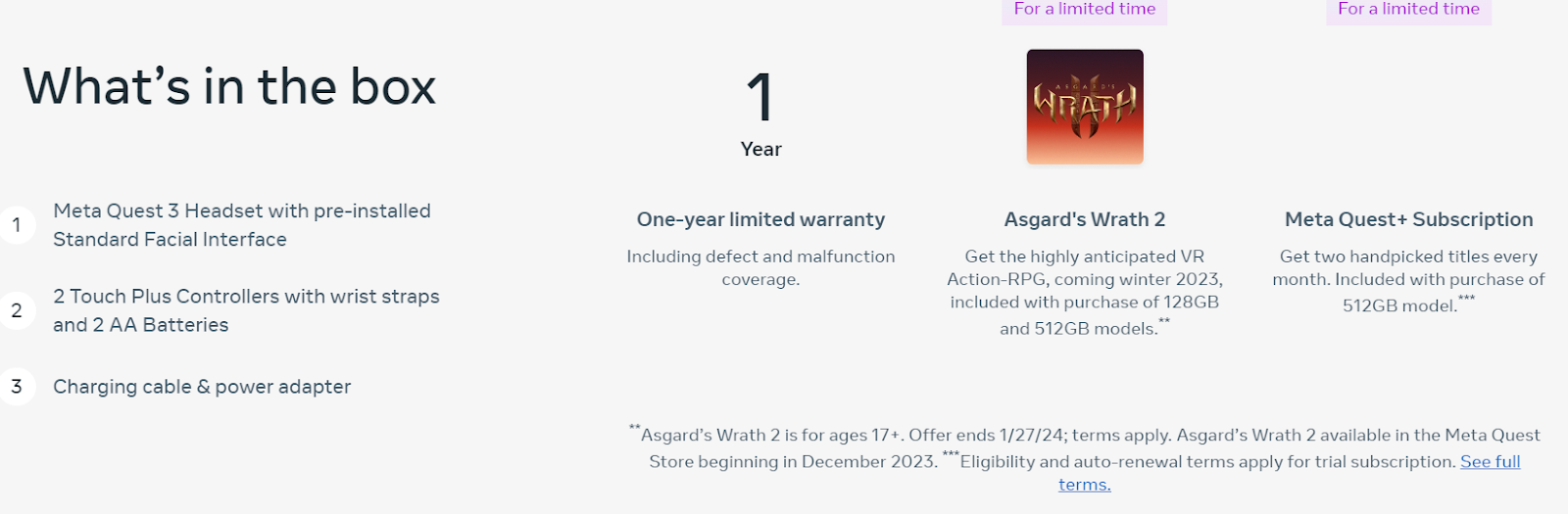Click the VR Action-RPG description text
This screenshot has height=514, width=1568.
(x=1085, y=292)
